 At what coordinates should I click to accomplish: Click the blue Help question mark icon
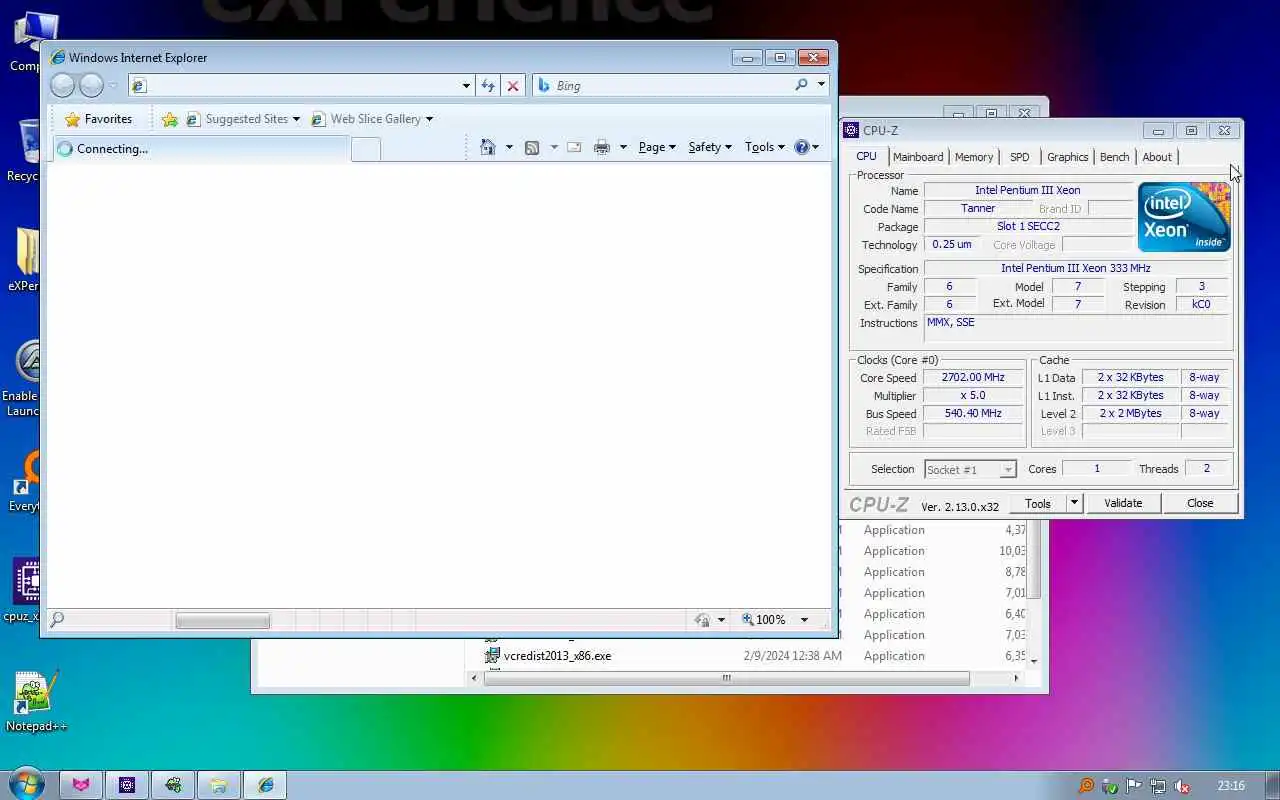801,147
